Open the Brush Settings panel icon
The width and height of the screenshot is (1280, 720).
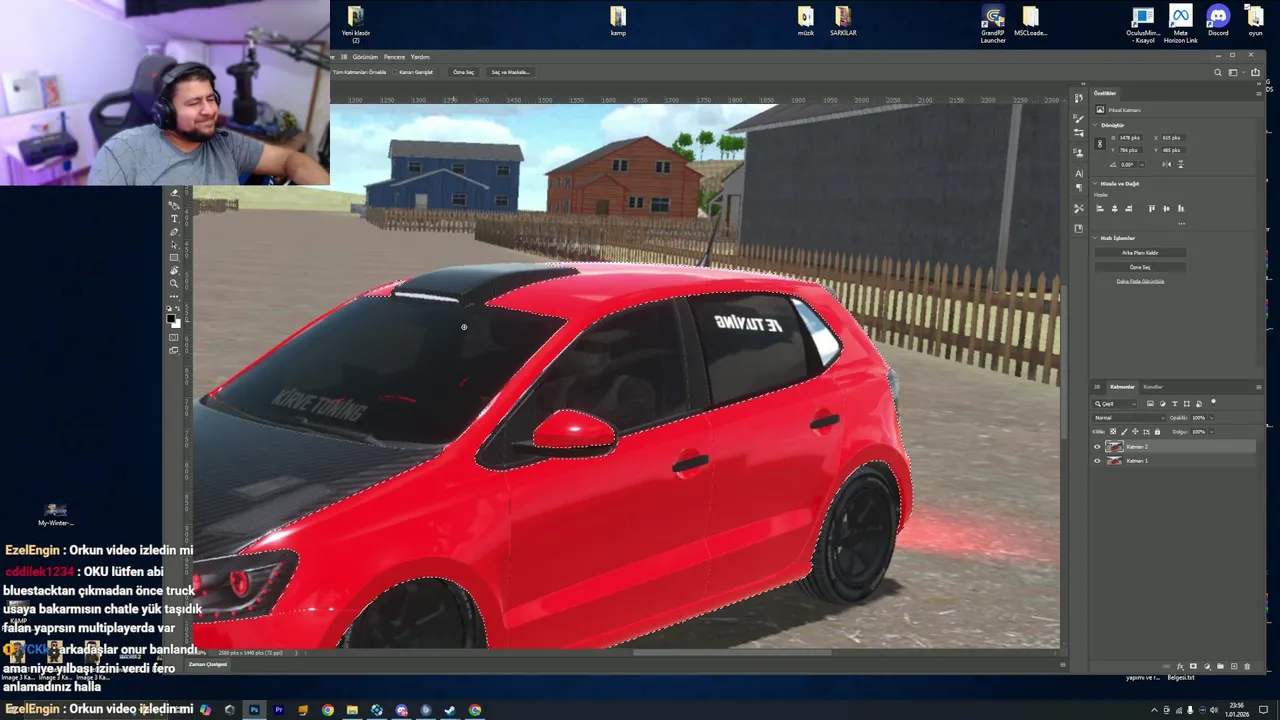[x=1079, y=119]
